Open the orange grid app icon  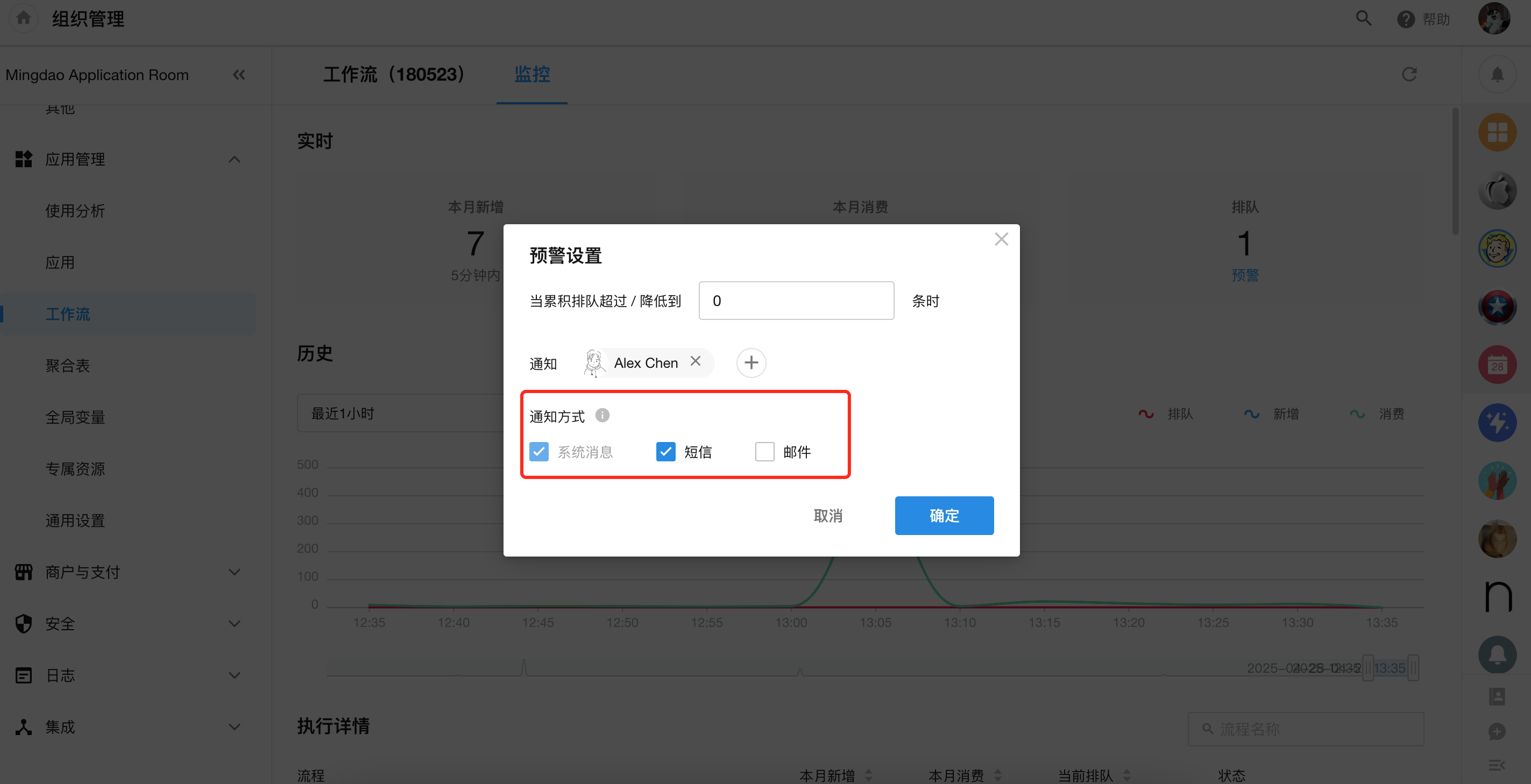coord(1497,132)
